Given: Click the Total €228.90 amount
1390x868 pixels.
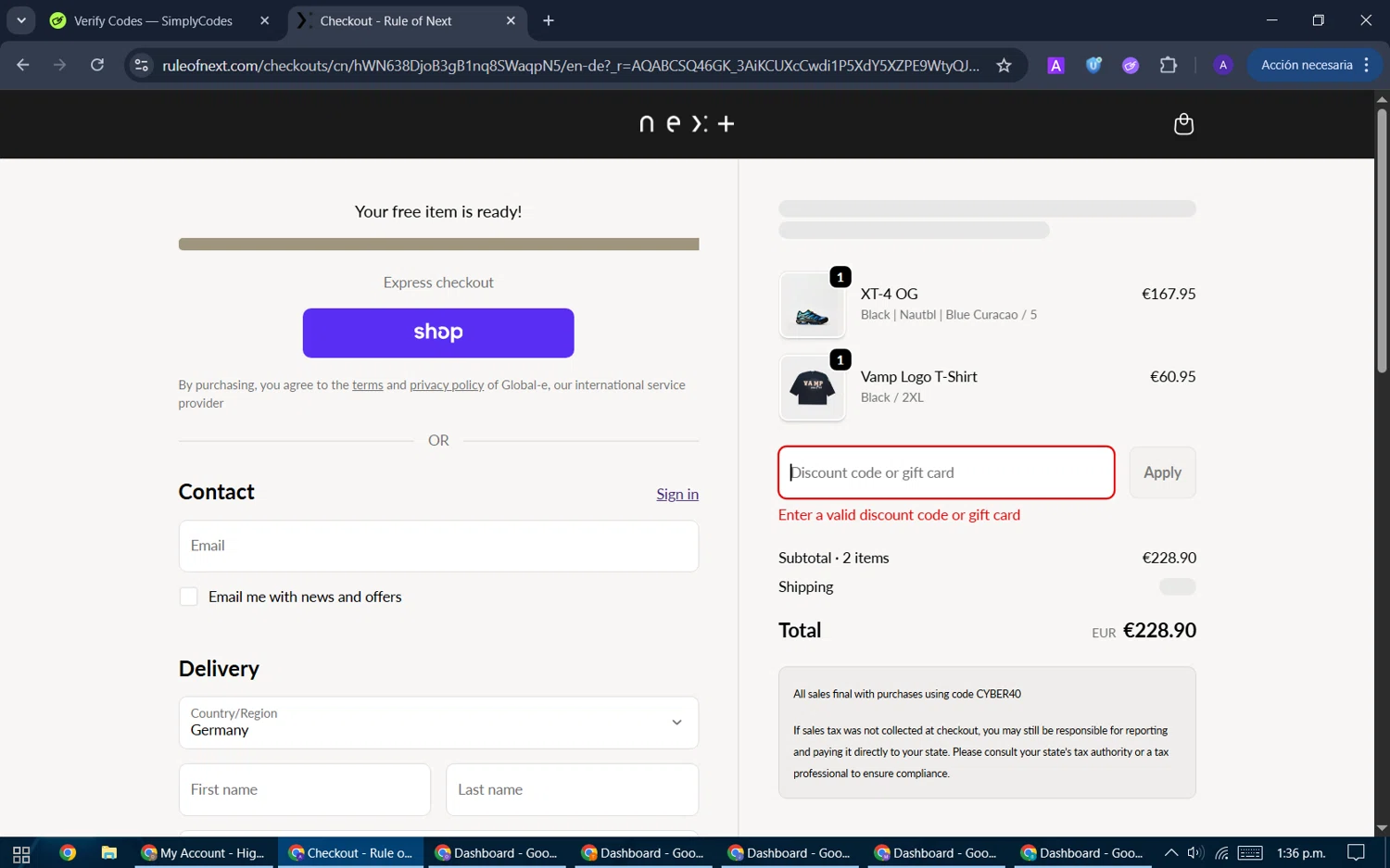Looking at the screenshot, I should pos(1159,630).
